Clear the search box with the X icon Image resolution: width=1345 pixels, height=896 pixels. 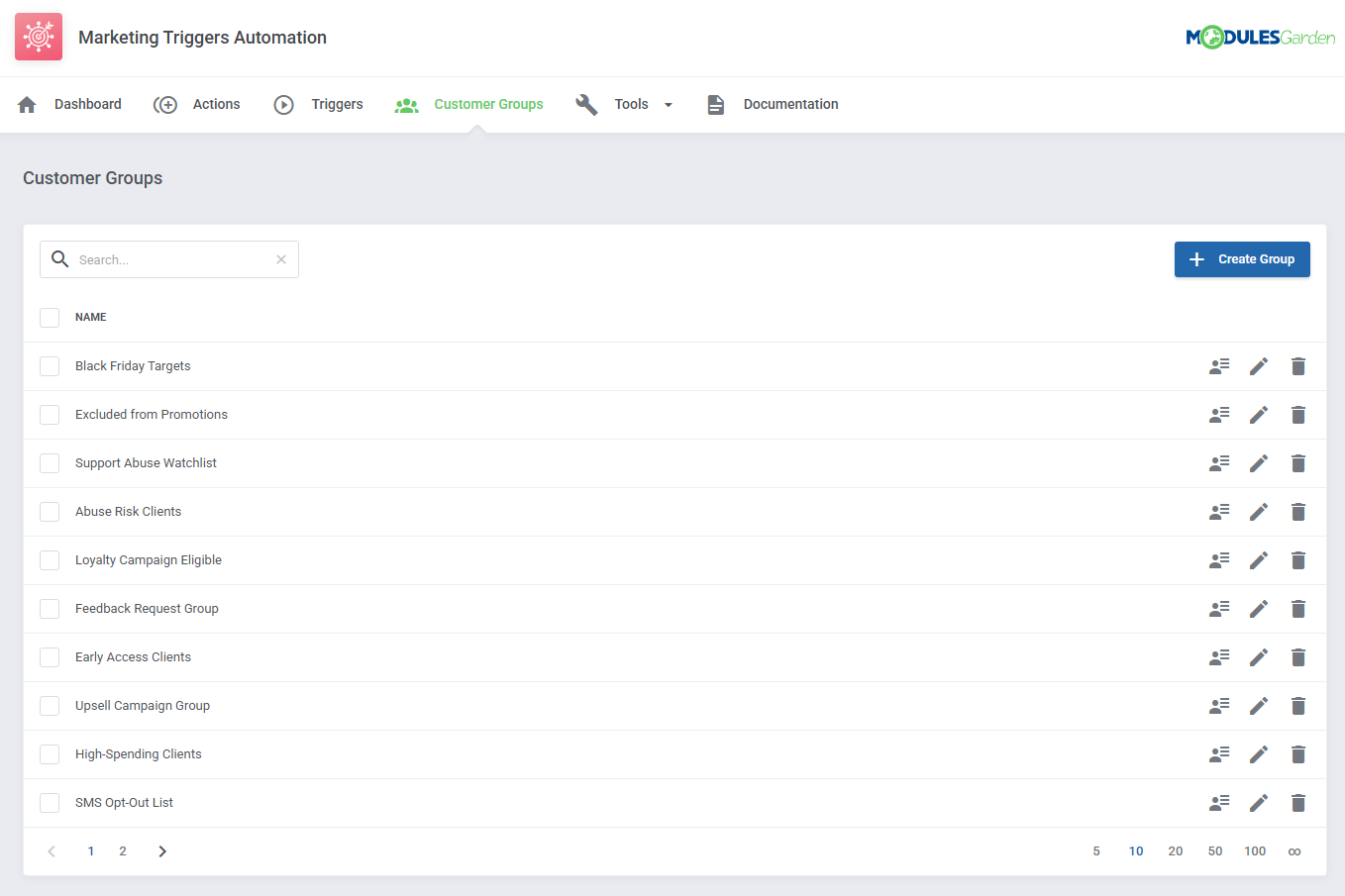(x=281, y=258)
